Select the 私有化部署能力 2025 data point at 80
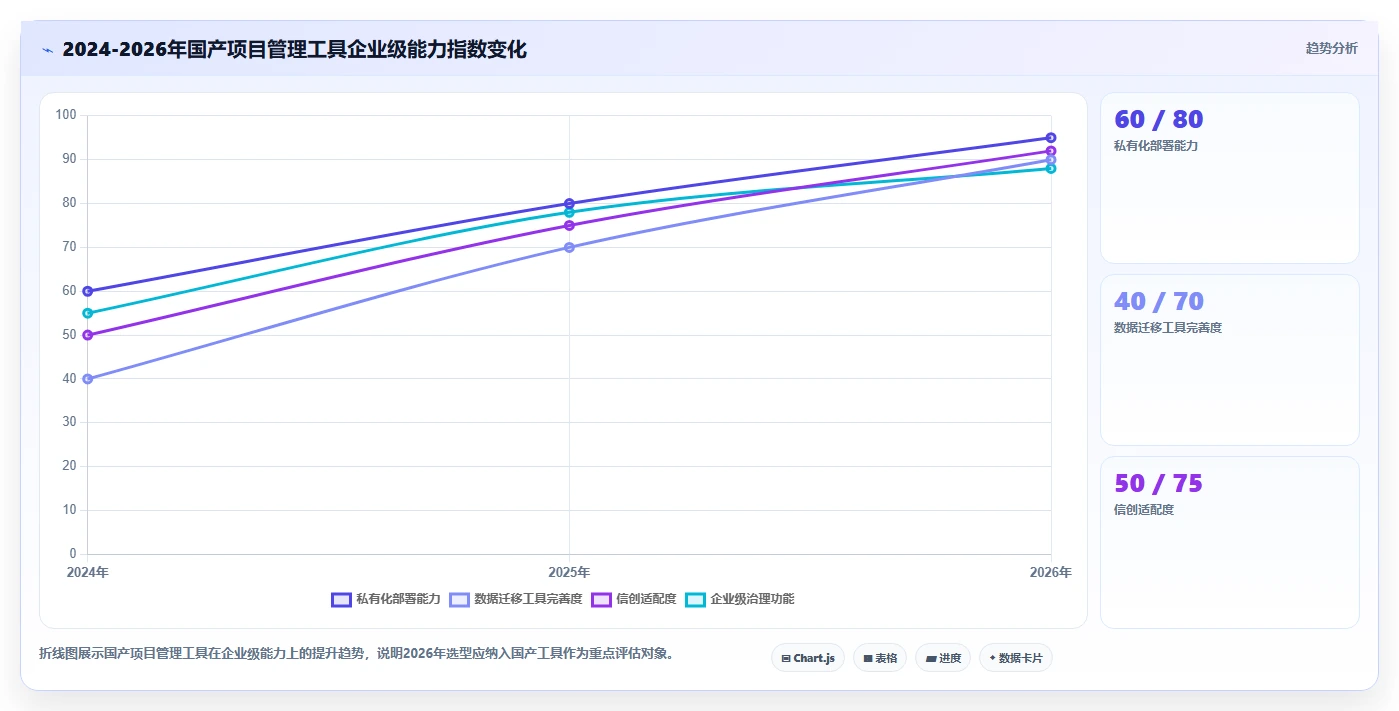 coord(569,203)
